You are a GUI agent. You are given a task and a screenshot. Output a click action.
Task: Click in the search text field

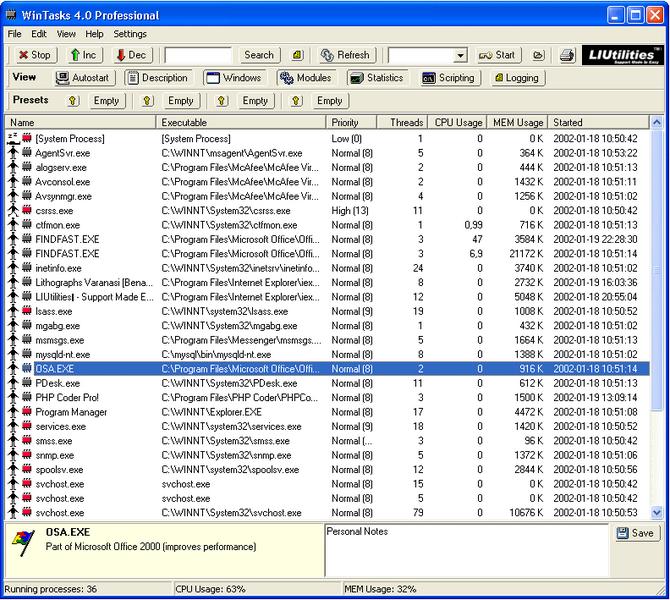[x=198, y=56]
